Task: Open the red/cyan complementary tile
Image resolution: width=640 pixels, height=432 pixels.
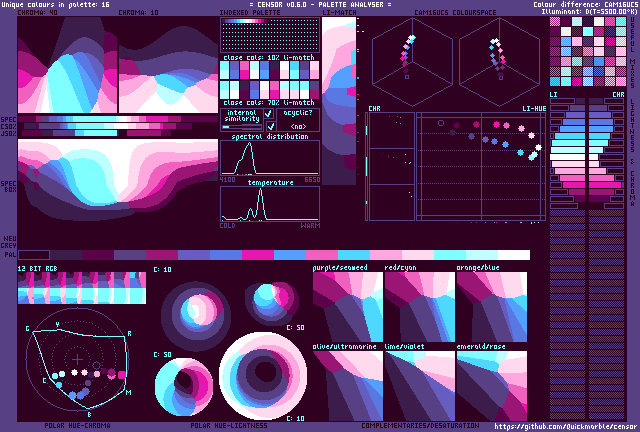Action: coord(420,307)
